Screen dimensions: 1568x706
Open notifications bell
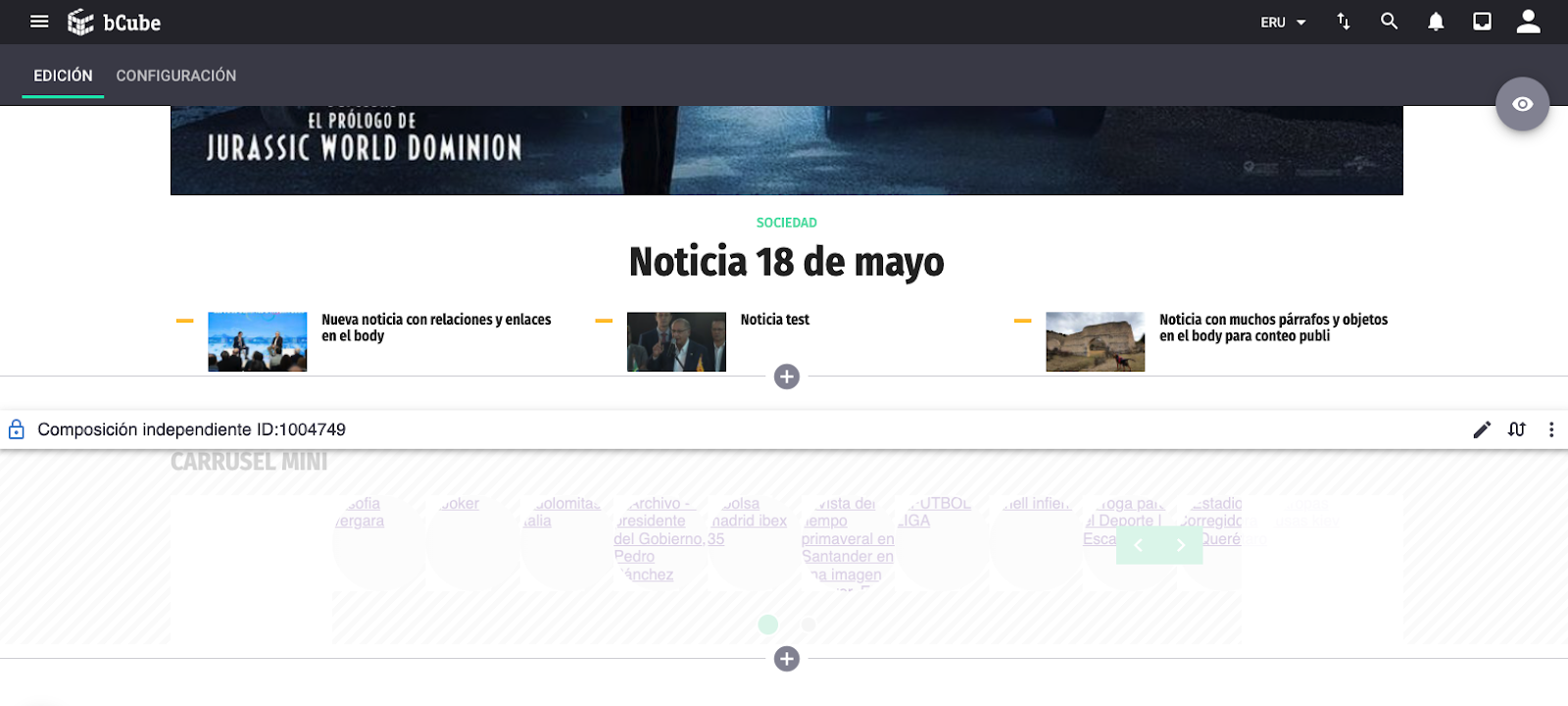(x=1436, y=22)
